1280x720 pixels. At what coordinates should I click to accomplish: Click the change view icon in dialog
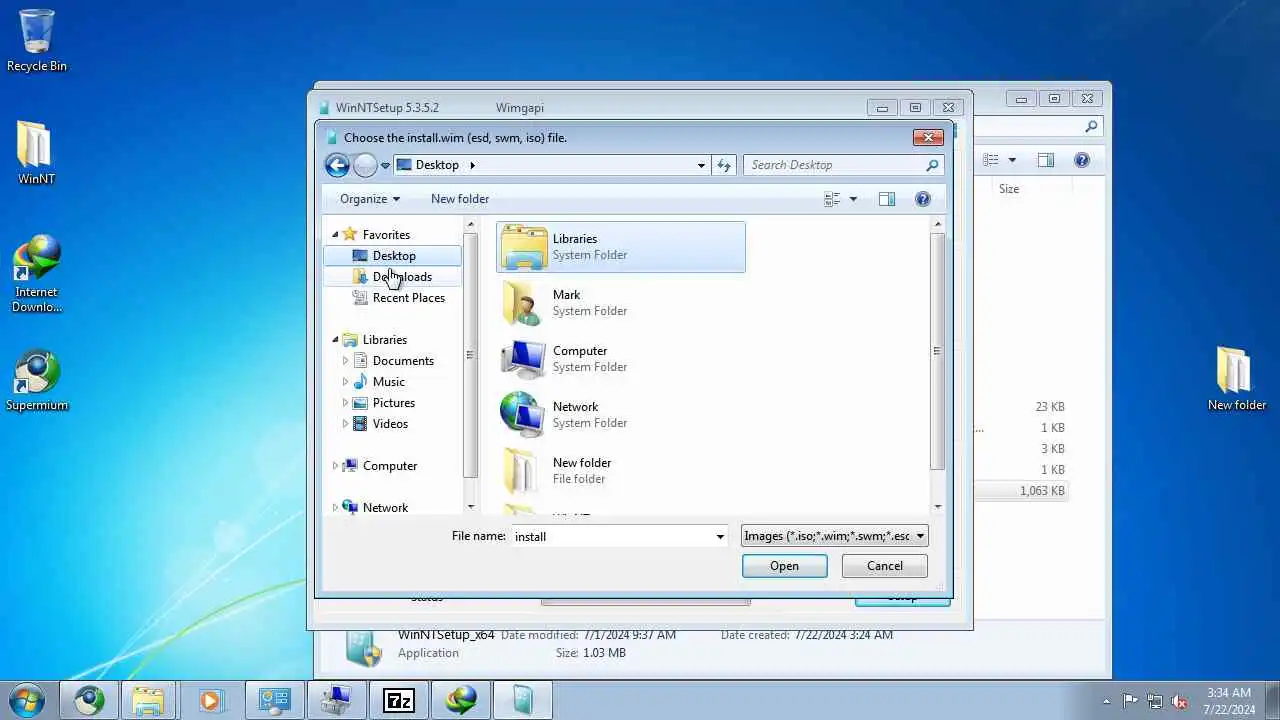pyautogui.click(x=832, y=199)
